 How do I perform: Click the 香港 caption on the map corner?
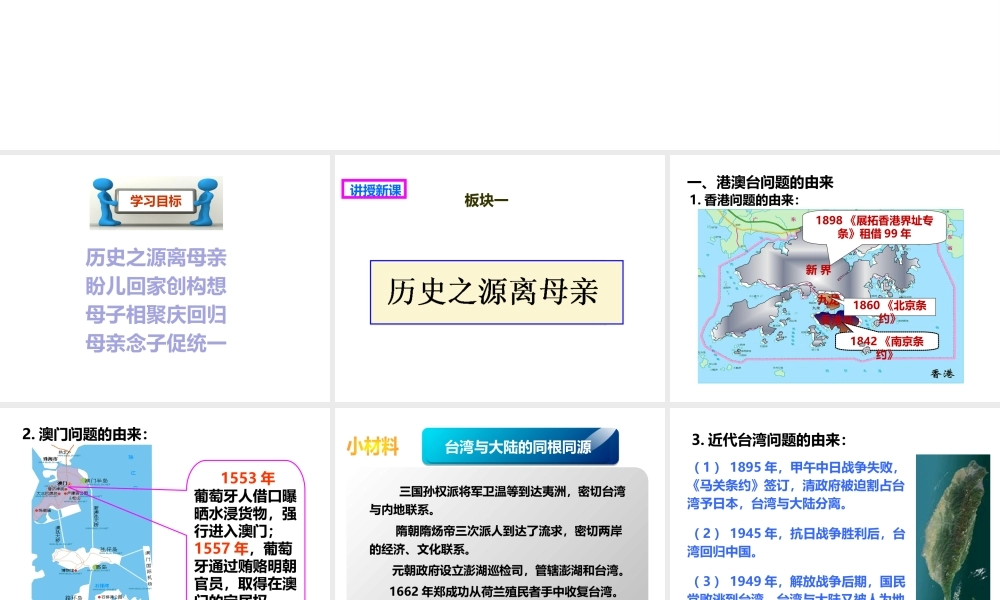click(942, 374)
